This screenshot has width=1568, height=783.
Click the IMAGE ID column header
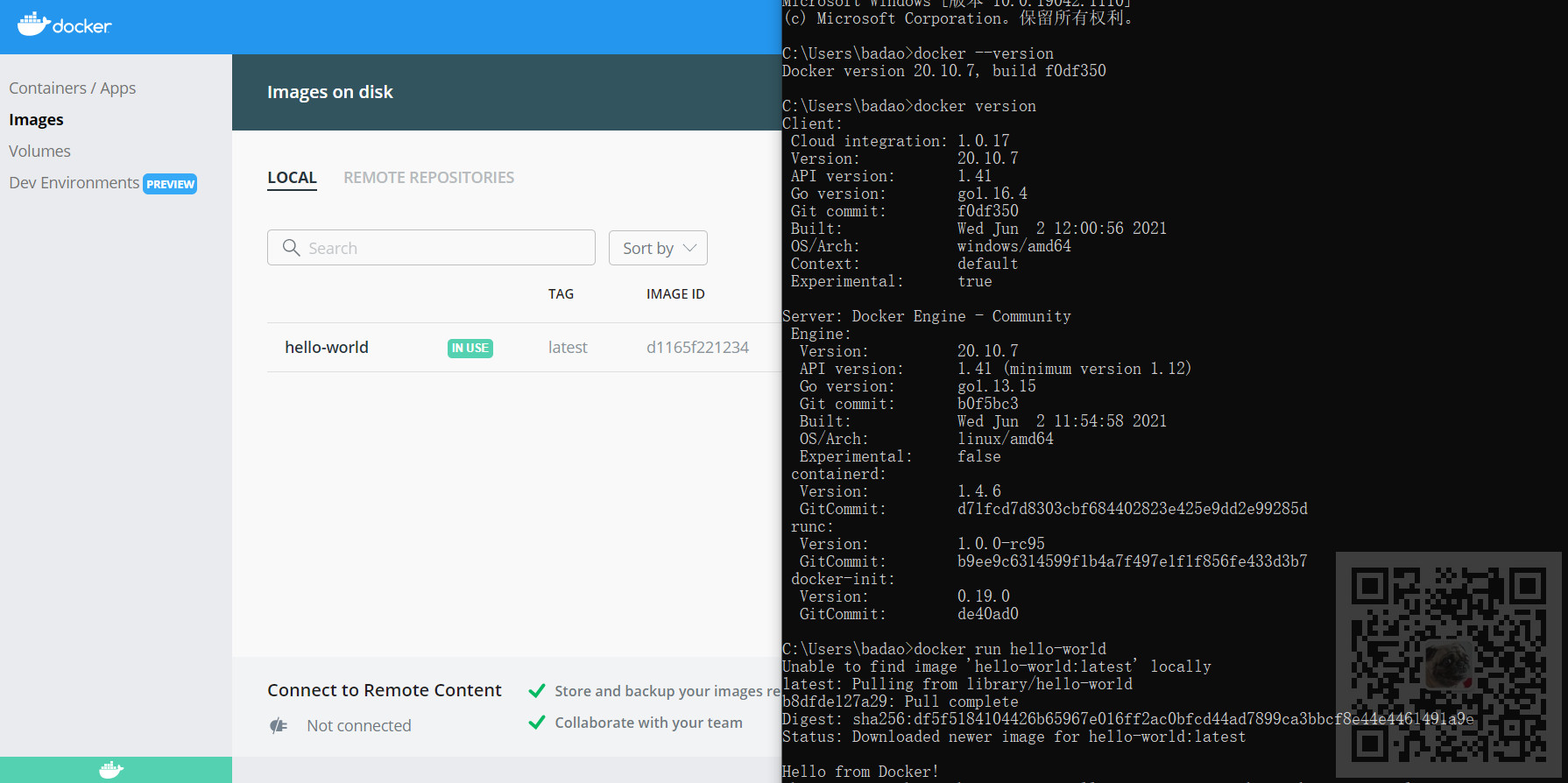675,294
